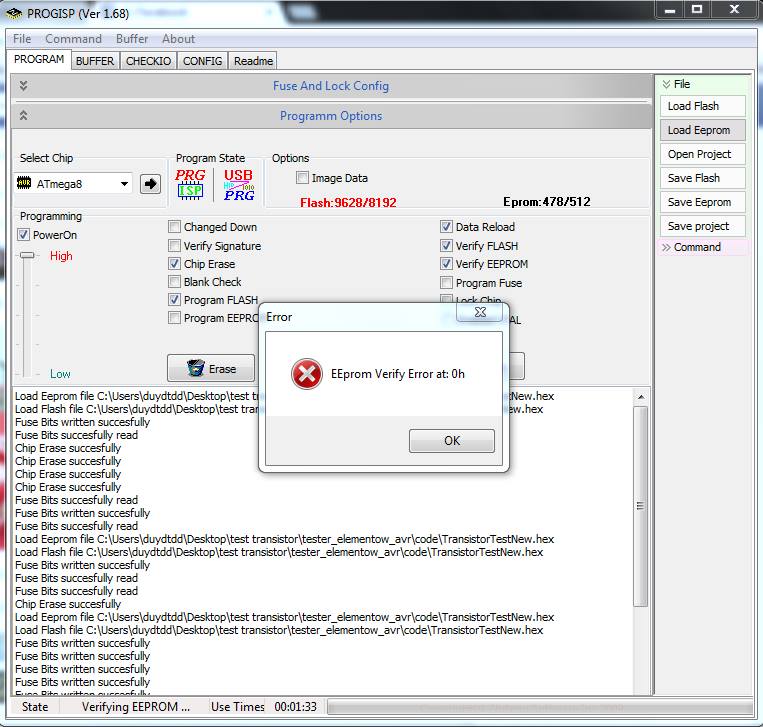This screenshot has width=763, height=727.
Task: Expand the Command side panel
Action: click(666, 247)
